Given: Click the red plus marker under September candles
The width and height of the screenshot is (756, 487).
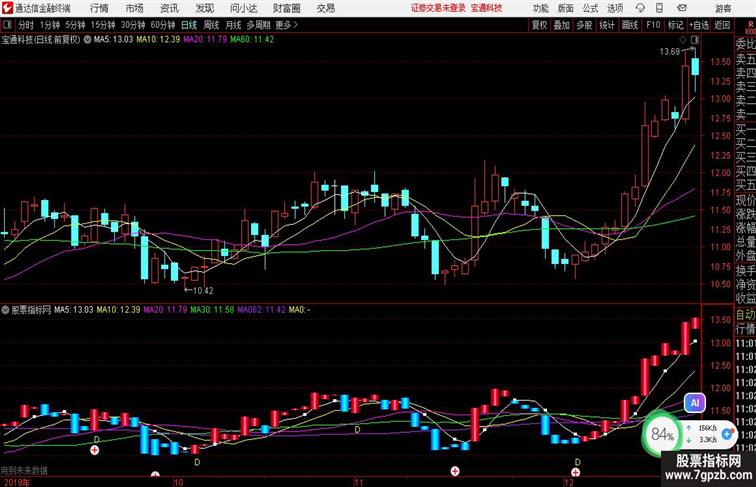Looking at the screenshot, I should (94, 450).
